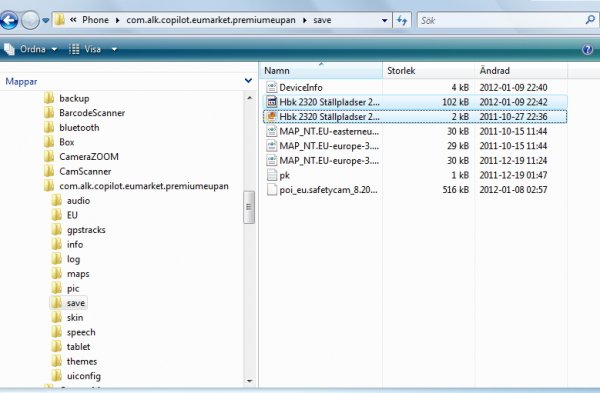600x393 pixels.
Task: Go back with the blue Back arrow
Action: 8,20
